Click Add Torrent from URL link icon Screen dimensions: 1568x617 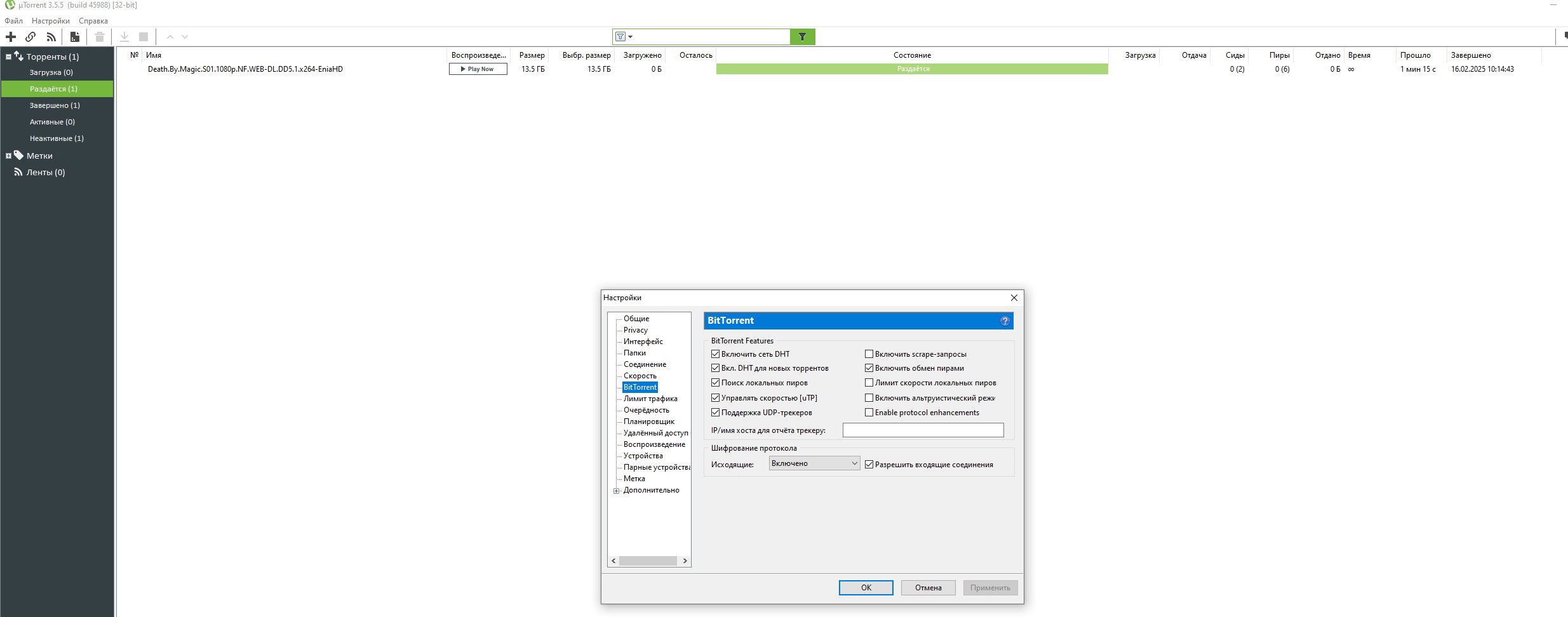(x=30, y=37)
